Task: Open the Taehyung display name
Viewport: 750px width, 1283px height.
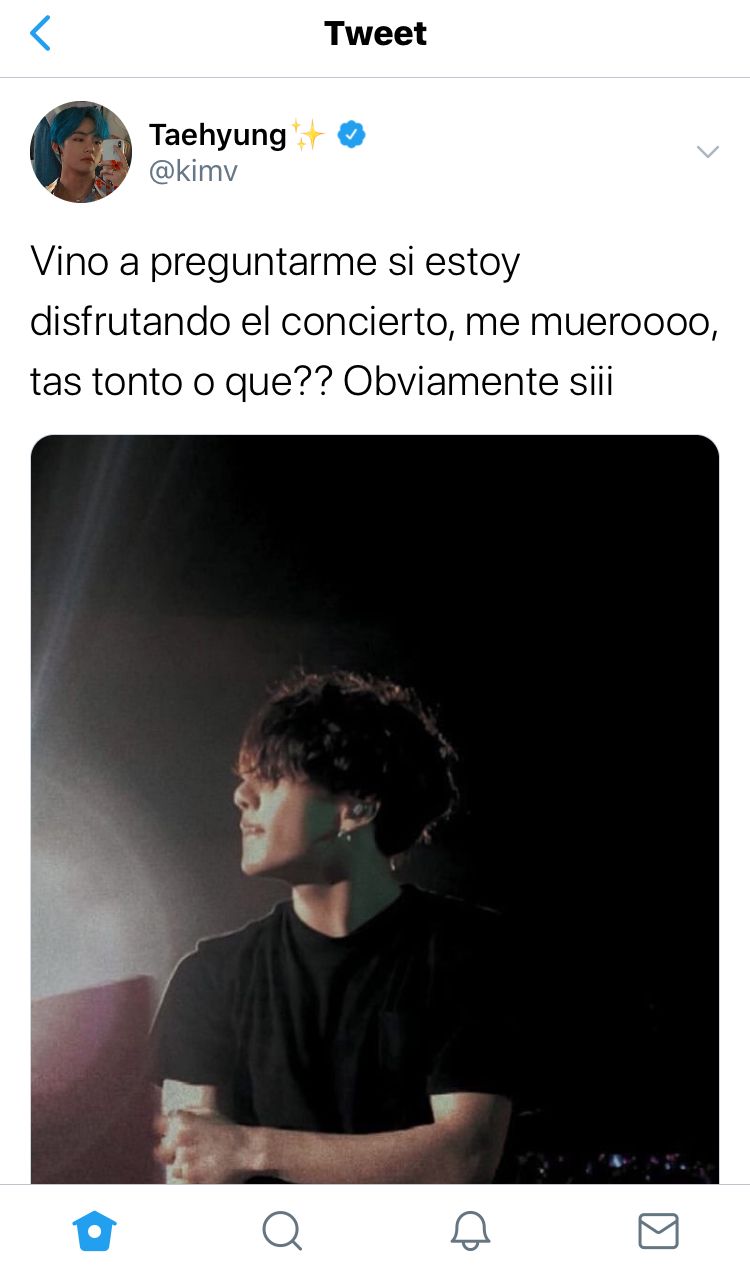Action: pos(218,134)
